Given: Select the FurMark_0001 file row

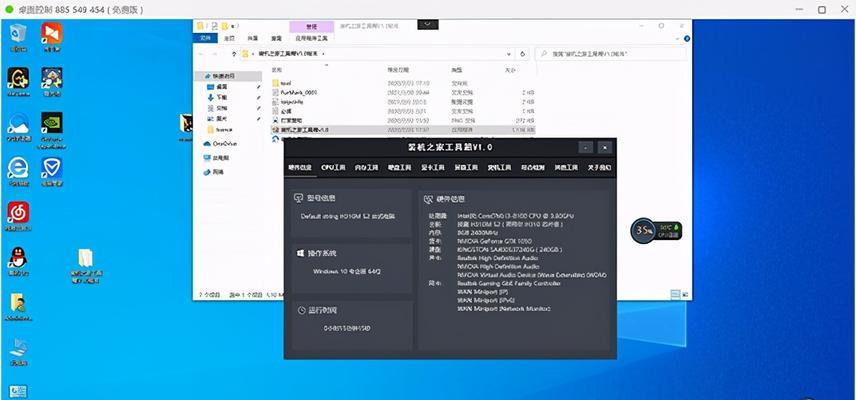Looking at the screenshot, I should coord(403,92).
